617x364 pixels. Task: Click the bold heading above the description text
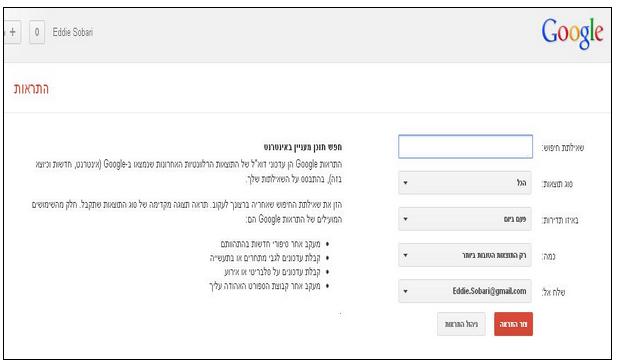coord(303,147)
